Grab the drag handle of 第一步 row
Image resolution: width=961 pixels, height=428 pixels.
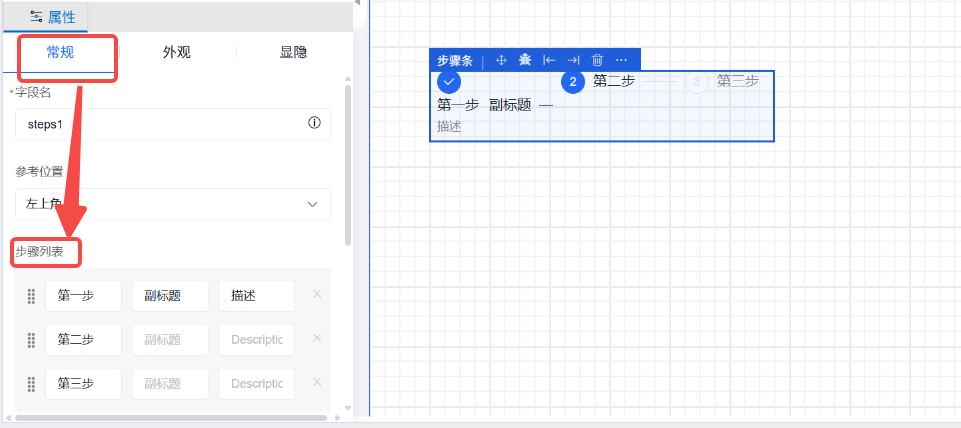point(31,296)
